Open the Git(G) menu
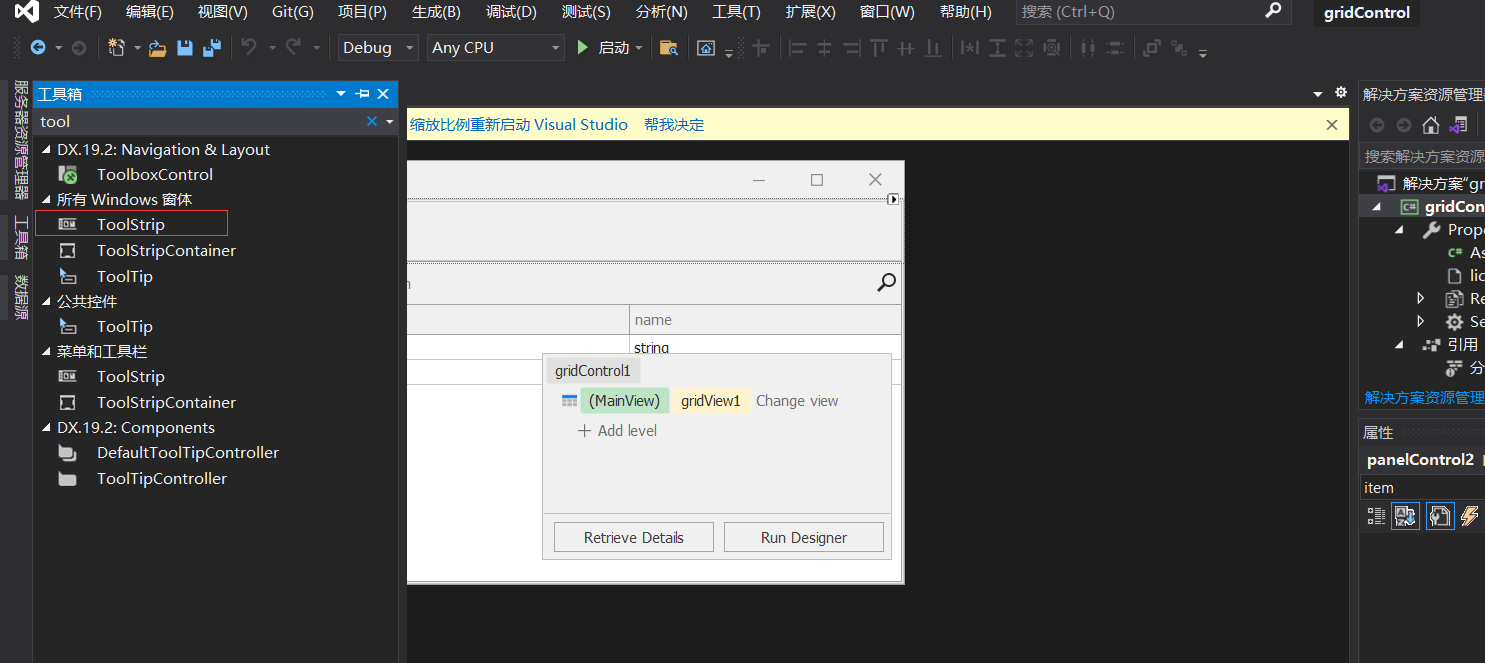 292,12
